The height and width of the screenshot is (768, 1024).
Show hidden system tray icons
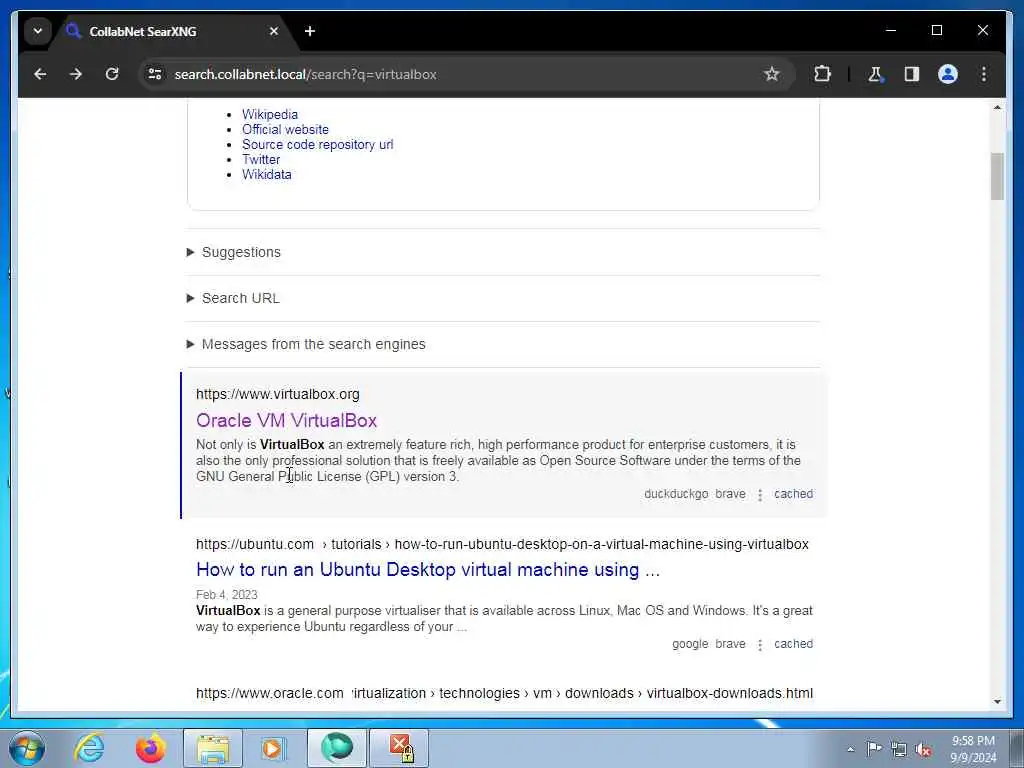tap(850, 750)
